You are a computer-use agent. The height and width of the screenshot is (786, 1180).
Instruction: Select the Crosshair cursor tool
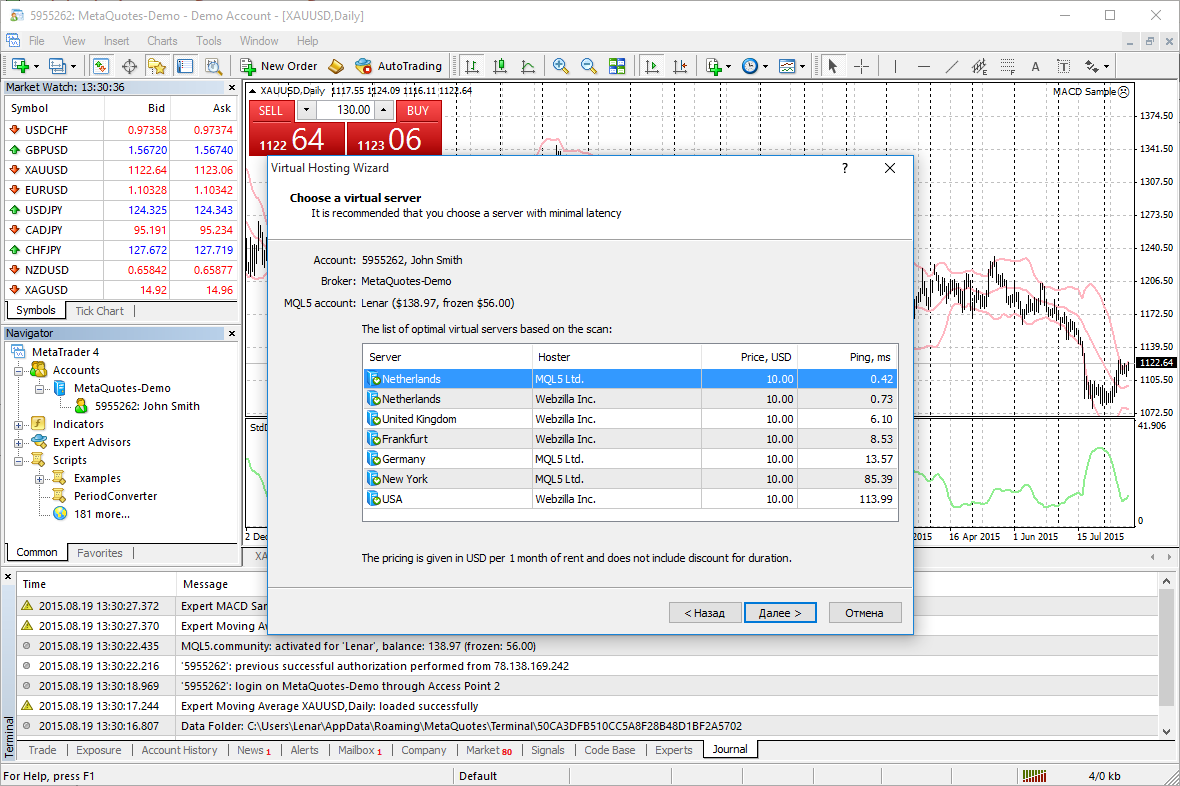point(860,66)
